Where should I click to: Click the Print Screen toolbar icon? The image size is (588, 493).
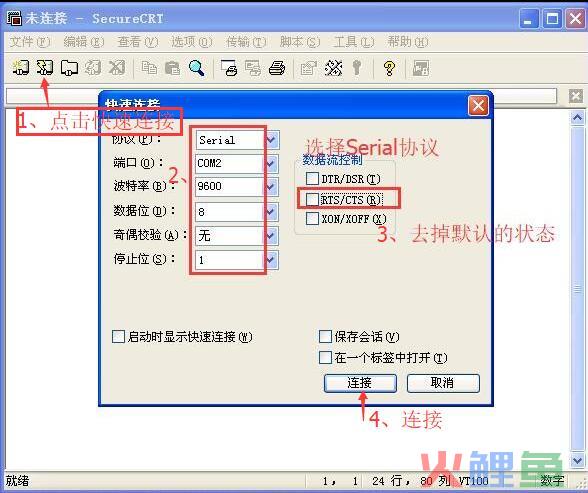pyautogui.click(x=229, y=68)
